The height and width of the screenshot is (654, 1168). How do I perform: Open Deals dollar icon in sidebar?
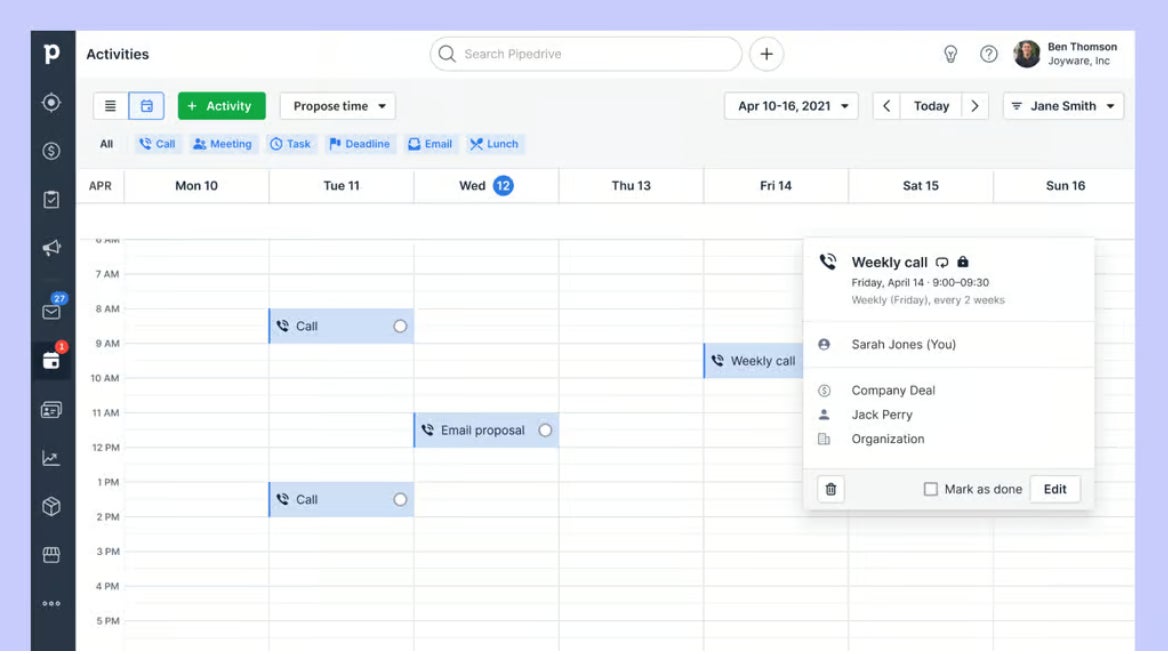[x=51, y=151]
